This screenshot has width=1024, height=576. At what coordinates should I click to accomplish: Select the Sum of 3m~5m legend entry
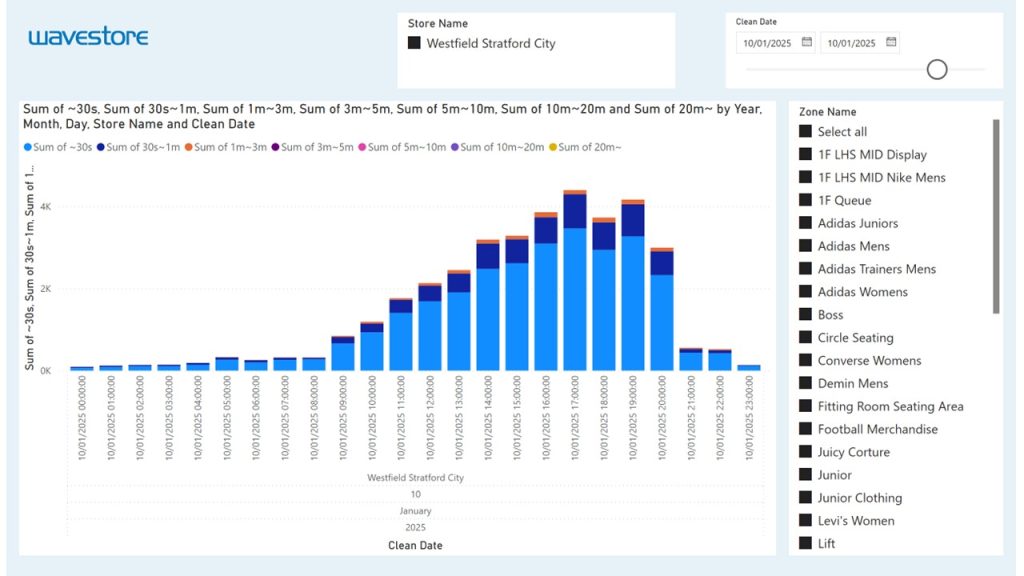click(313, 147)
